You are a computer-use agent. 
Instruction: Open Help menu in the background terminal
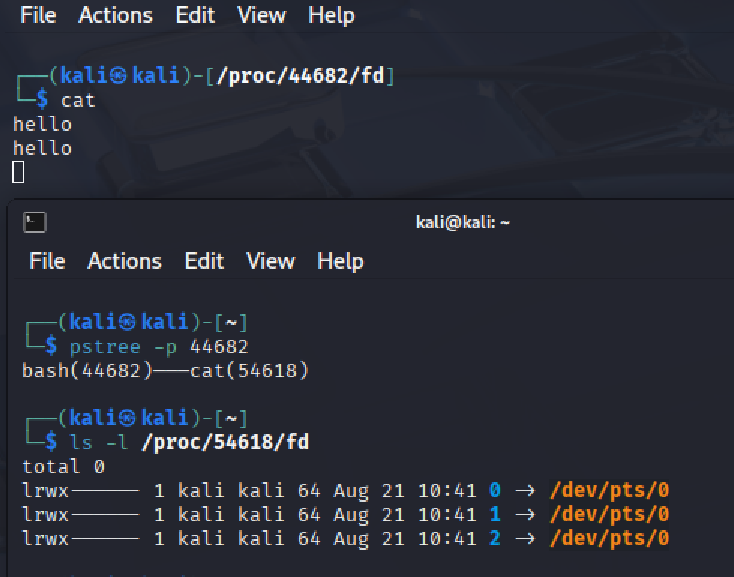pos(331,15)
